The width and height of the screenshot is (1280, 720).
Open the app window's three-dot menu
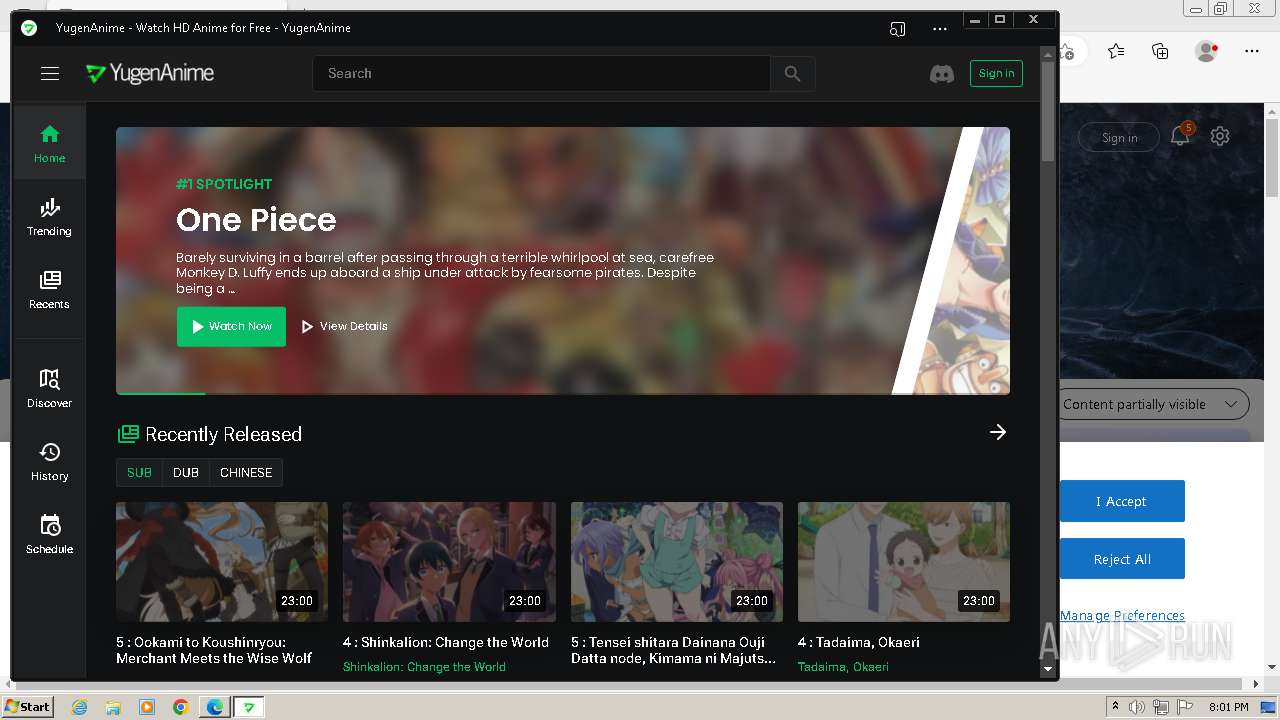click(939, 29)
